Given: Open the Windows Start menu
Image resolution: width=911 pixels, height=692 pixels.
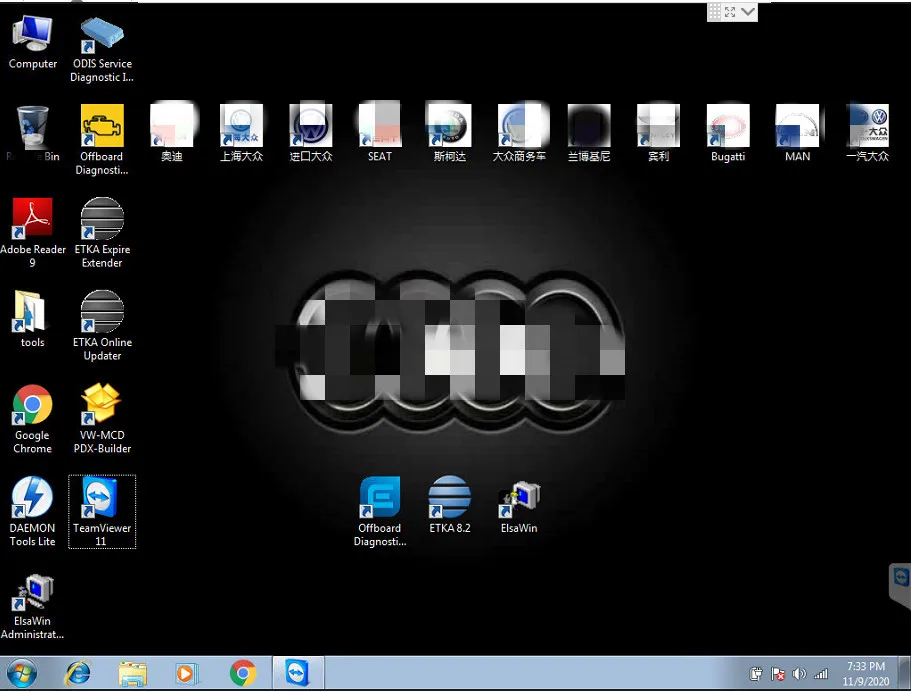Looking at the screenshot, I should pyautogui.click(x=22, y=673).
